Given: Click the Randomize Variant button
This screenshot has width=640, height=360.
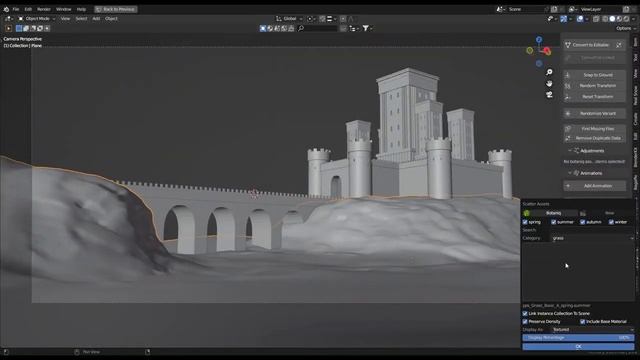Looking at the screenshot, I should point(595,113).
